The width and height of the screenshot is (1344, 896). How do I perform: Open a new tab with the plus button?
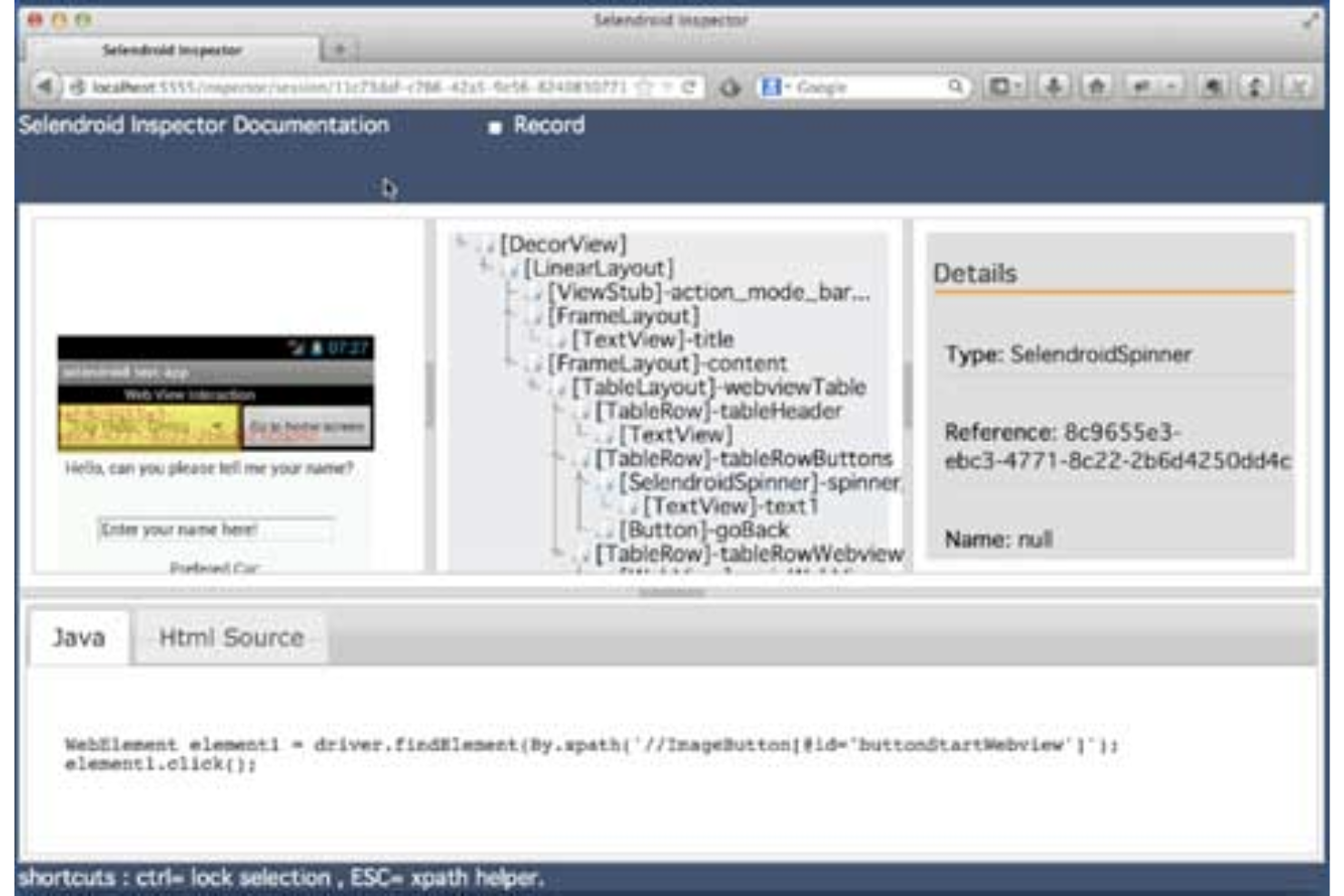coord(340,49)
